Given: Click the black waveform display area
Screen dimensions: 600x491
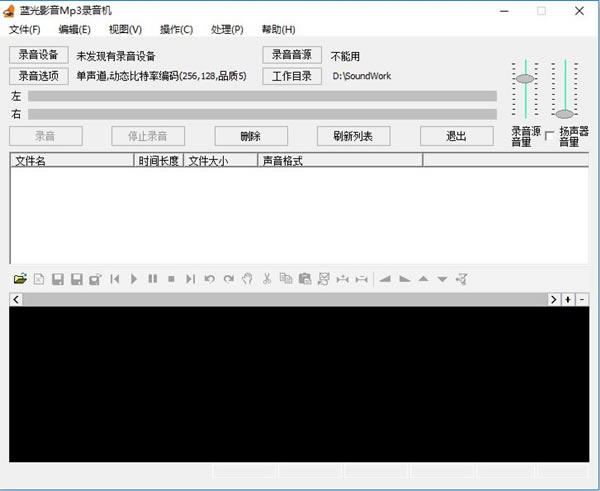Looking at the screenshot, I should point(299,384).
